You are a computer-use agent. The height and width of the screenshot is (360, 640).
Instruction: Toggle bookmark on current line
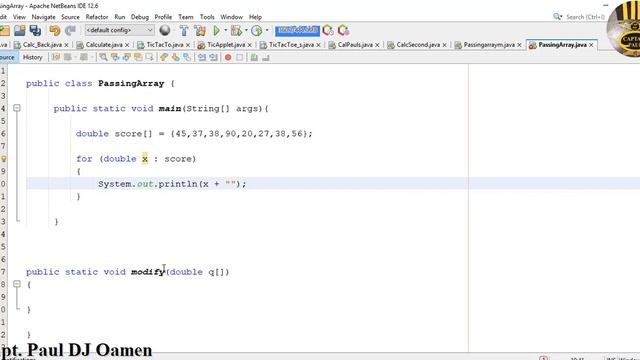coord(187,57)
